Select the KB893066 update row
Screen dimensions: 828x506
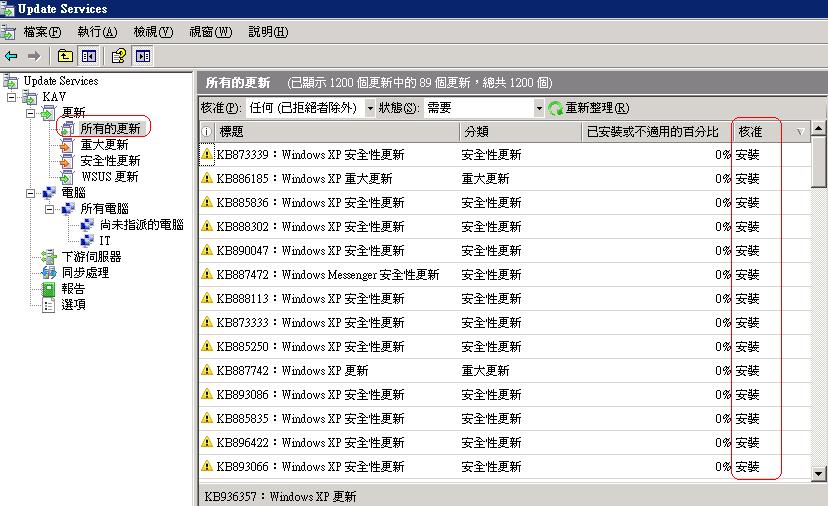[x=505, y=466]
